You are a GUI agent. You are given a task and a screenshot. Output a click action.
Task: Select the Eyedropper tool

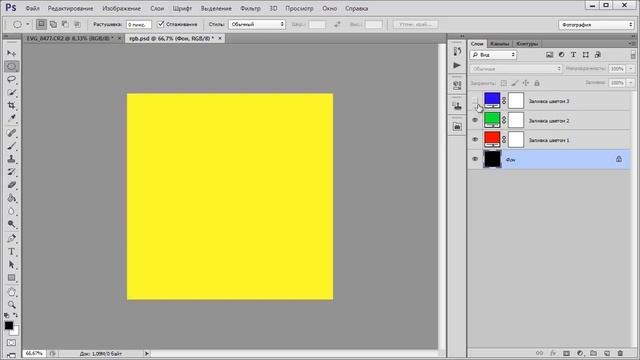coord(11,118)
